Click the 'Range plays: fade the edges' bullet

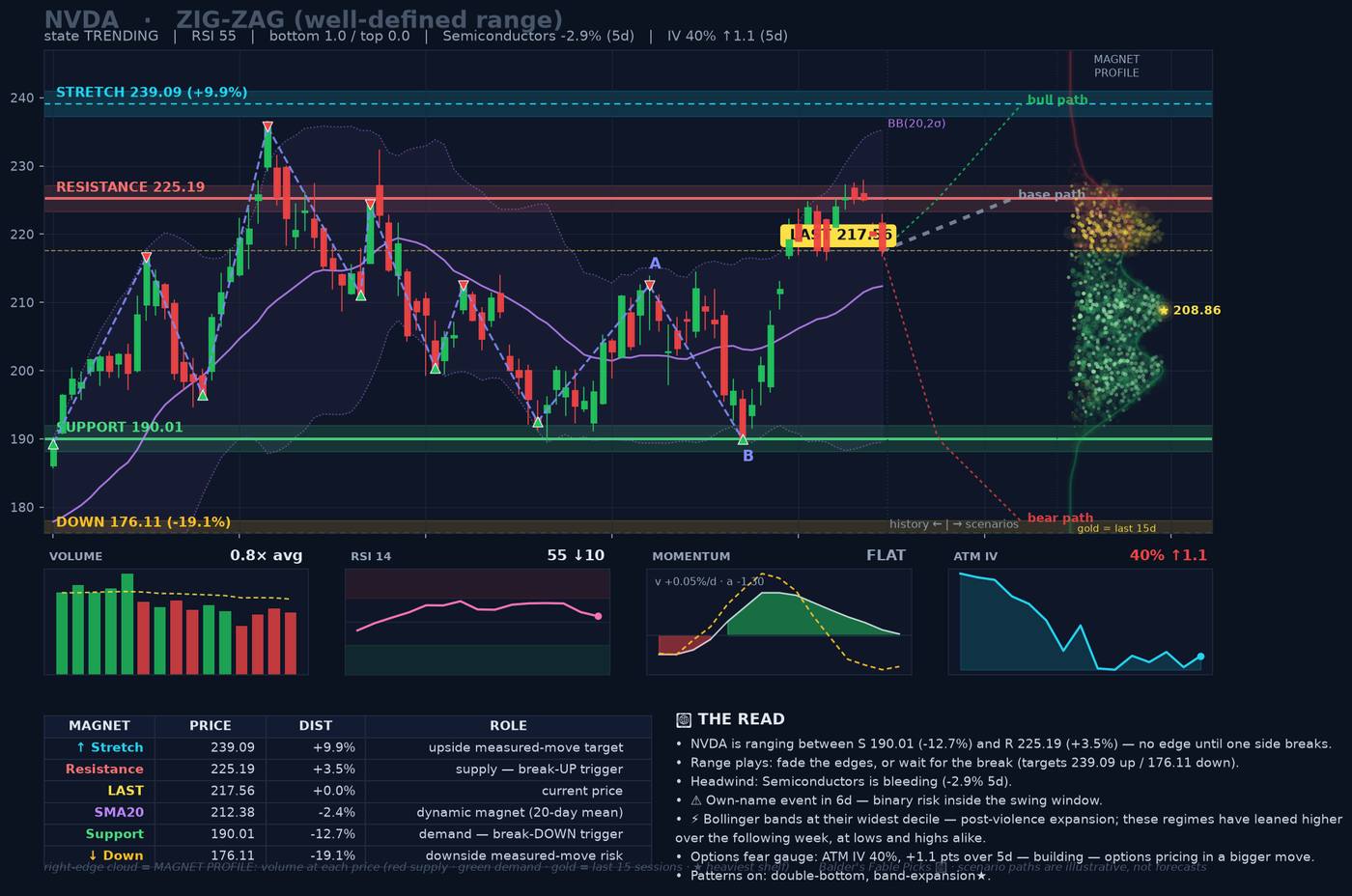pos(957,763)
